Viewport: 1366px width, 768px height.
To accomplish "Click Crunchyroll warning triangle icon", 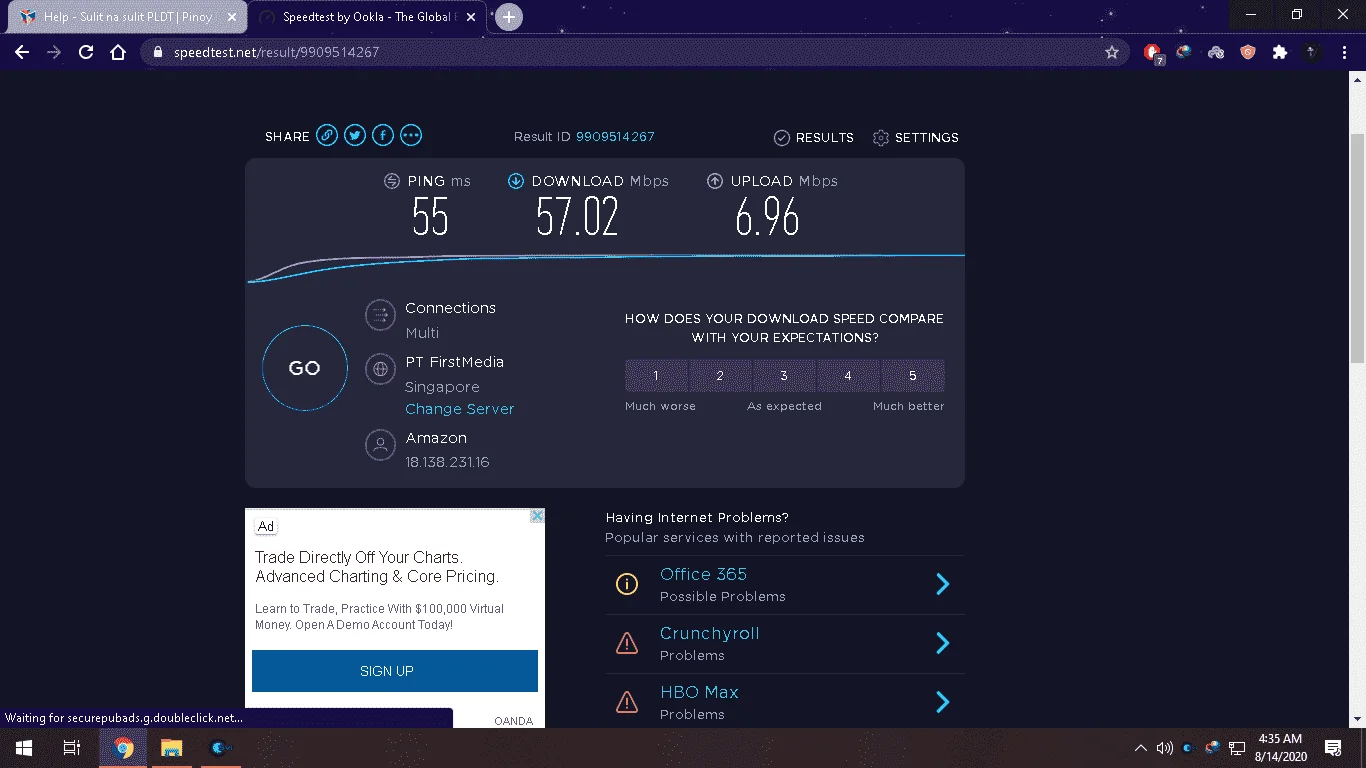I will (627, 643).
